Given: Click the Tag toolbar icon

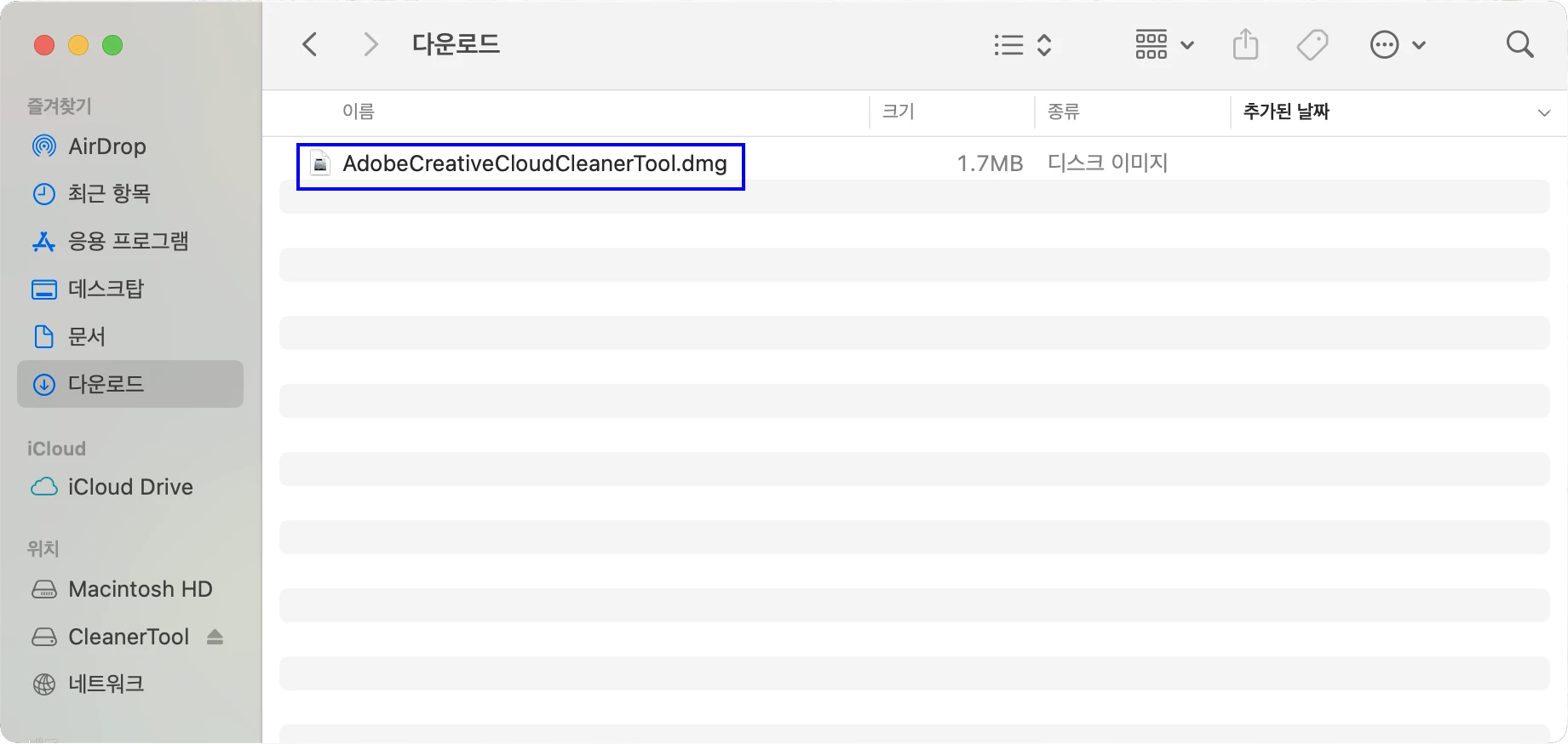Looking at the screenshot, I should pos(1312,44).
